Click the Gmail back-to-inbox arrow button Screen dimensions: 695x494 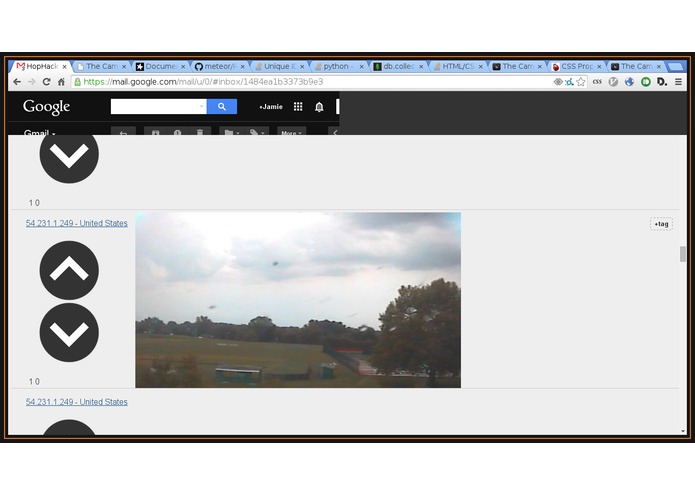(x=123, y=132)
